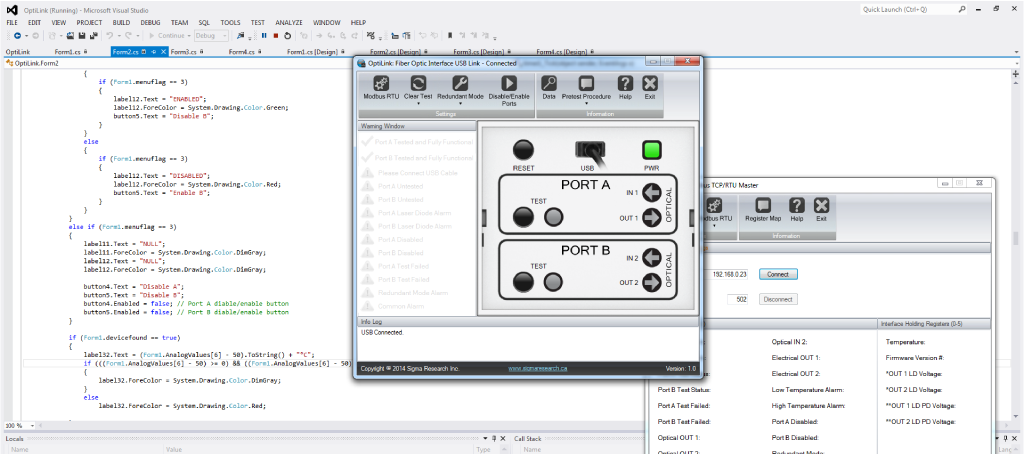
Task: Click the RESET button on the device panel
Action: 523,150
